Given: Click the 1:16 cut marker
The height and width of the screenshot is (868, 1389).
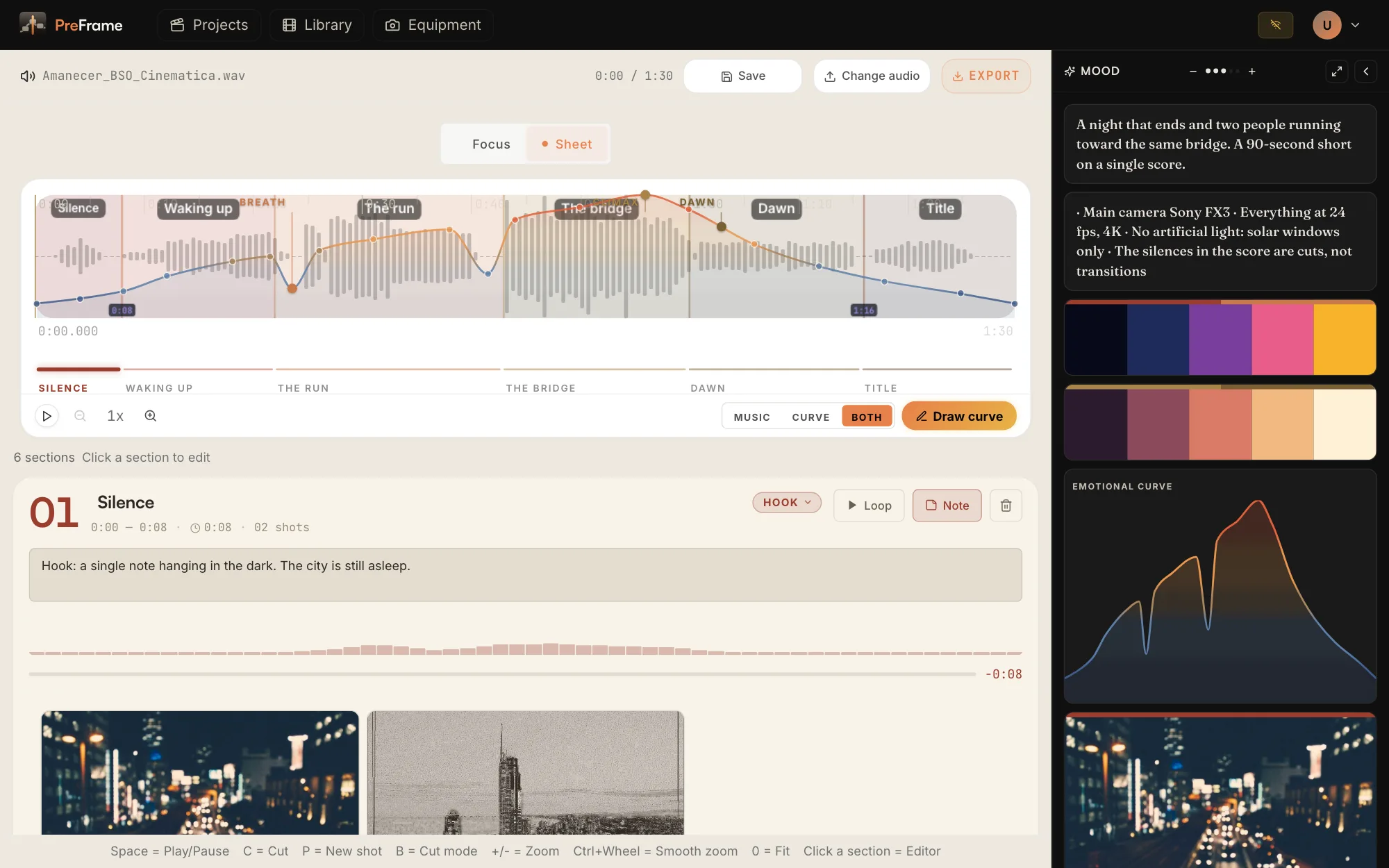Looking at the screenshot, I should 863,310.
